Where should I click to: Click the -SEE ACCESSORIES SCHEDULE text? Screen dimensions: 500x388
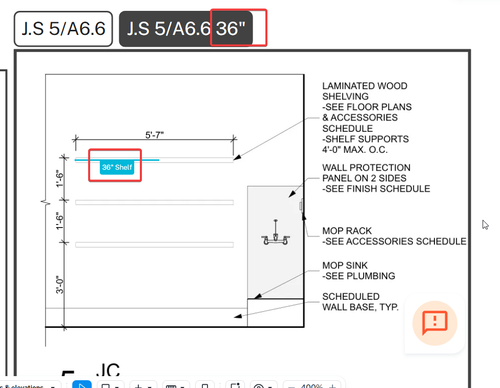click(x=394, y=241)
